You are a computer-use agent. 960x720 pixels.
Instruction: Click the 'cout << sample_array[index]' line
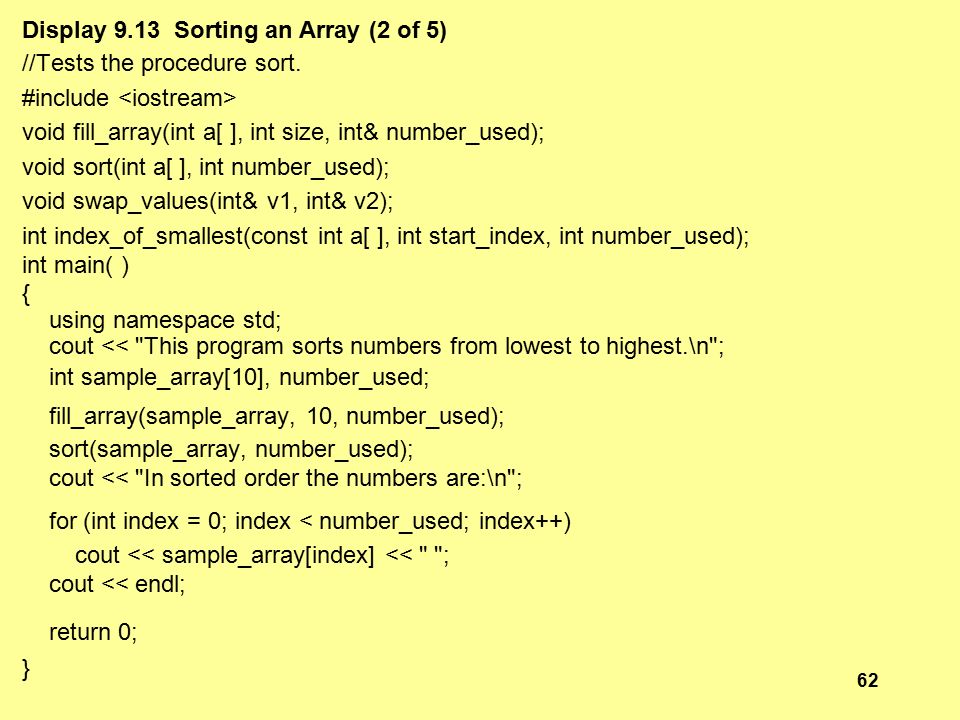[262, 555]
